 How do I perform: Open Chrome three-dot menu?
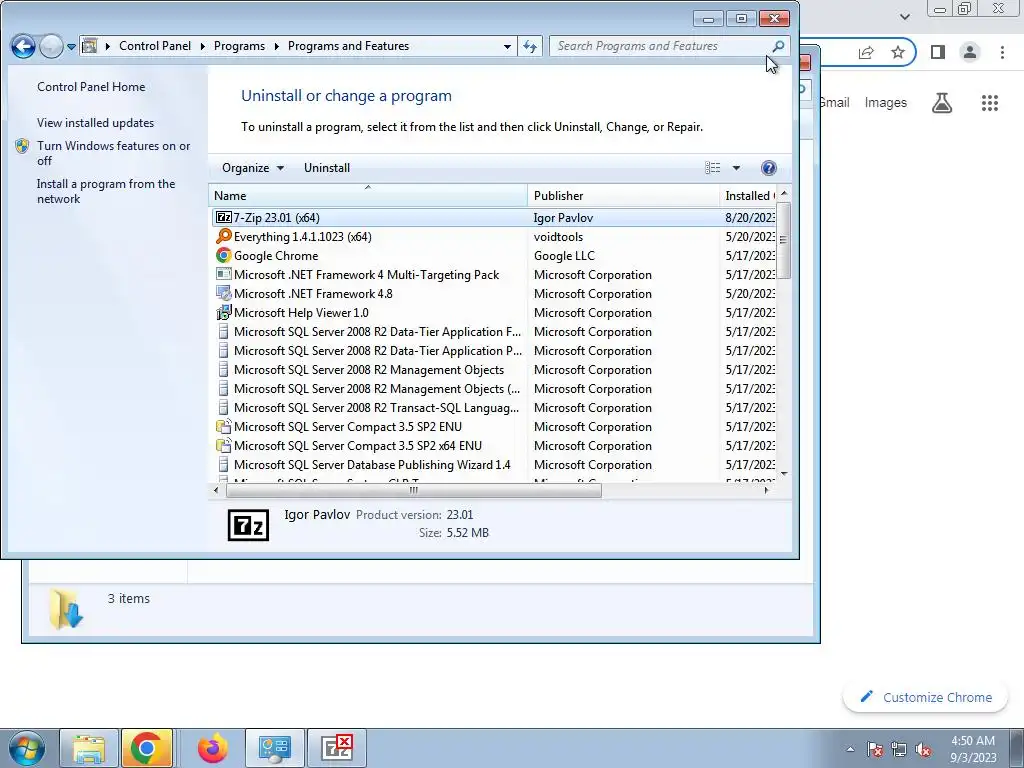pyautogui.click(x=1002, y=52)
